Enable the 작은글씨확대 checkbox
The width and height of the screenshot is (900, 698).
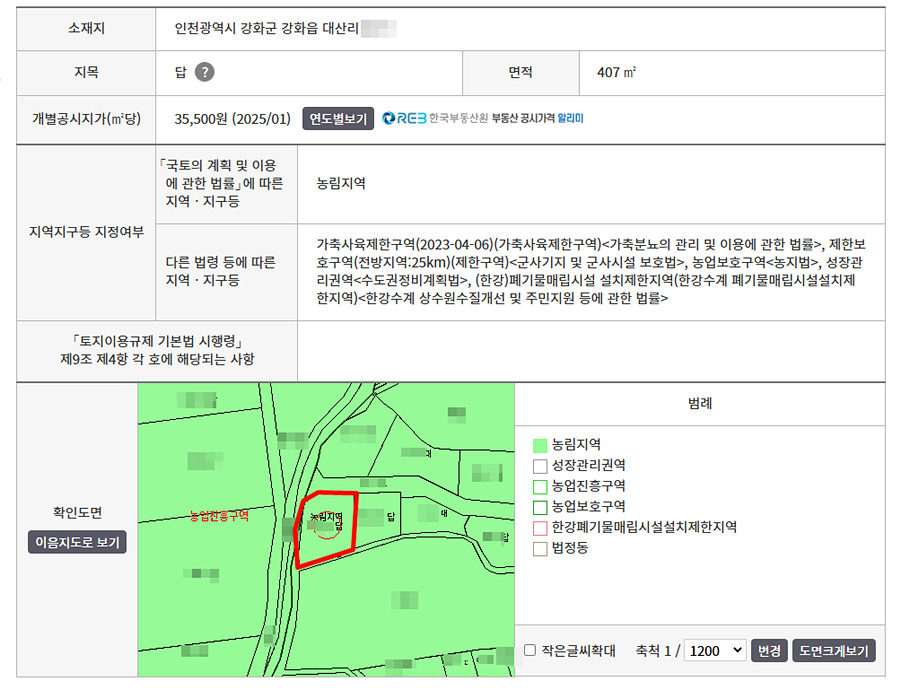pyautogui.click(x=530, y=650)
